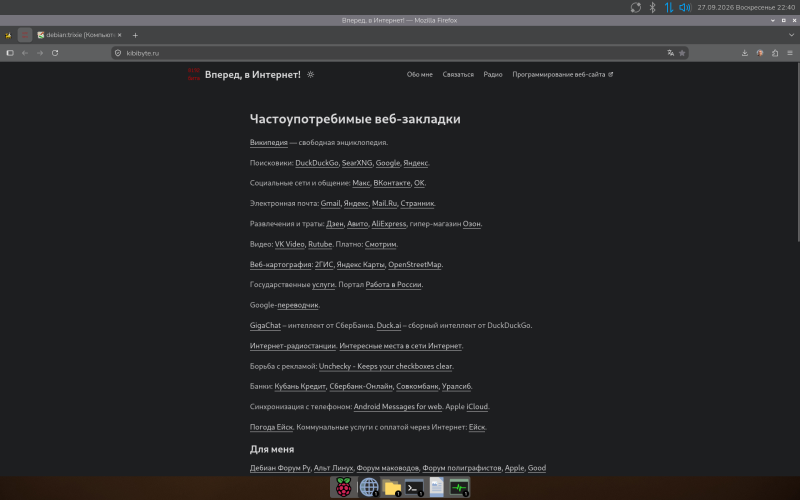Screen dimensions: 800x500
Task: Open the Работа в России link
Action: click(393, 284)
